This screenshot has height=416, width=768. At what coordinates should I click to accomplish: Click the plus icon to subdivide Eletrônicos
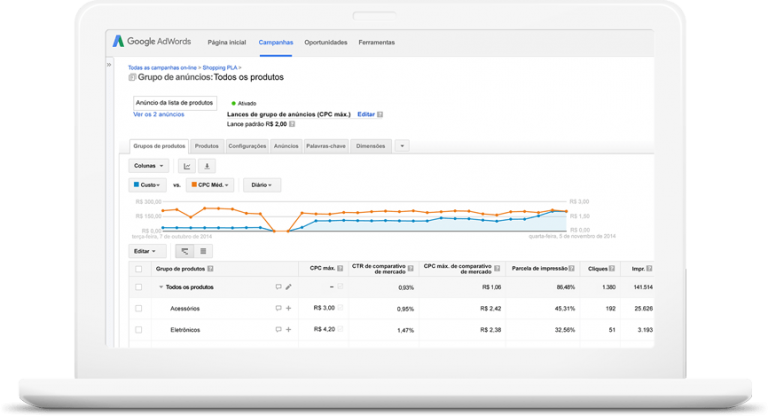click(x=288, y=330)
